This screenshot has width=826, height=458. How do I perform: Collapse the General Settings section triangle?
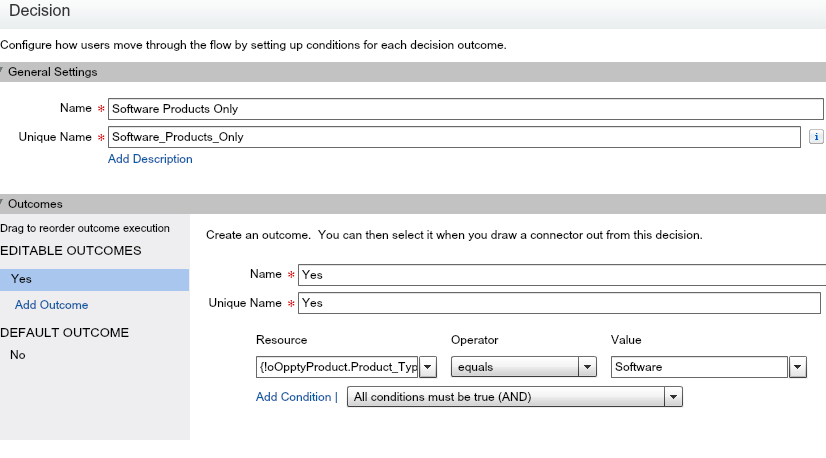(x=3, y=72)
